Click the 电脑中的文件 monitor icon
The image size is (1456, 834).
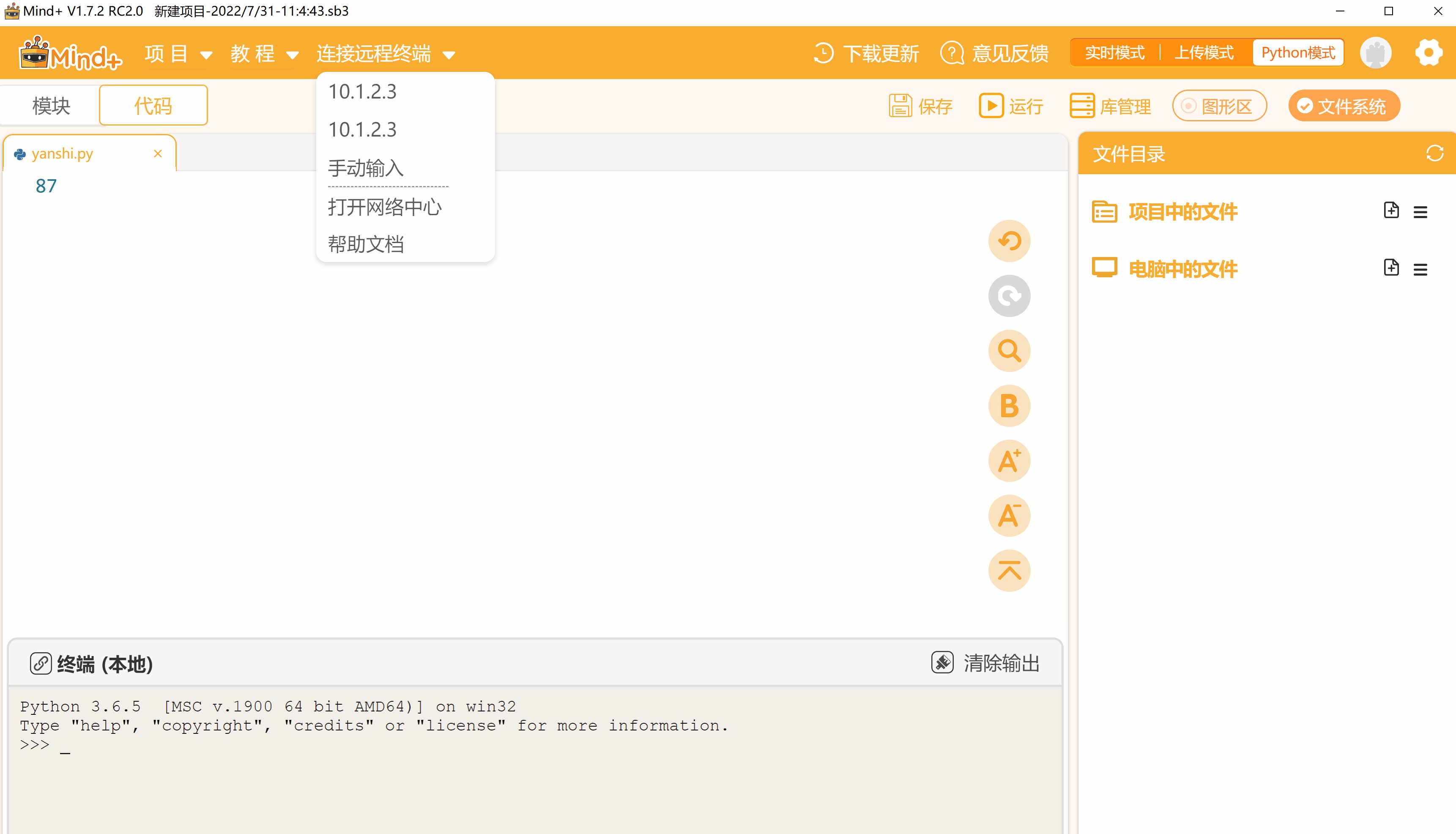[1104, 268]
